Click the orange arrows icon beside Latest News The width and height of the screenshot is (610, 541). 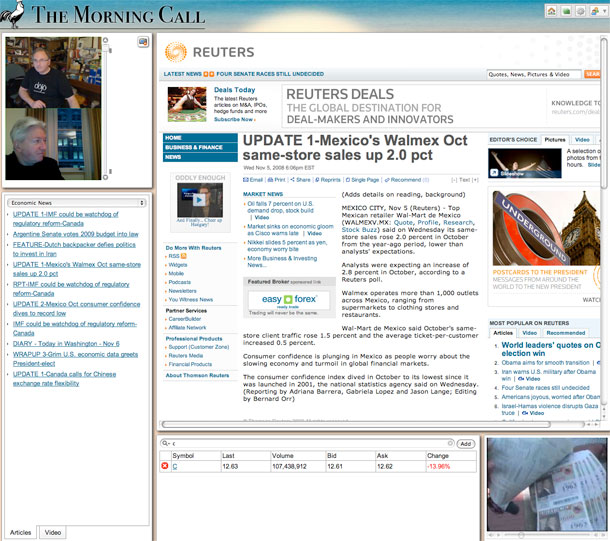coord(209,74)
